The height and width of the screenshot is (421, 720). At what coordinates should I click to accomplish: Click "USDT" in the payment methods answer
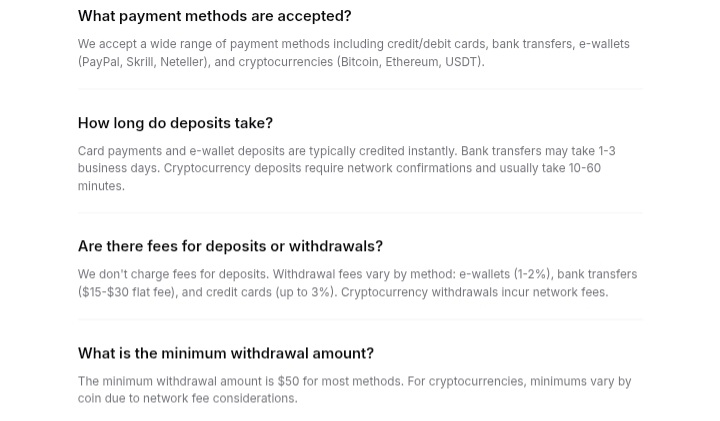coord(461,62)
